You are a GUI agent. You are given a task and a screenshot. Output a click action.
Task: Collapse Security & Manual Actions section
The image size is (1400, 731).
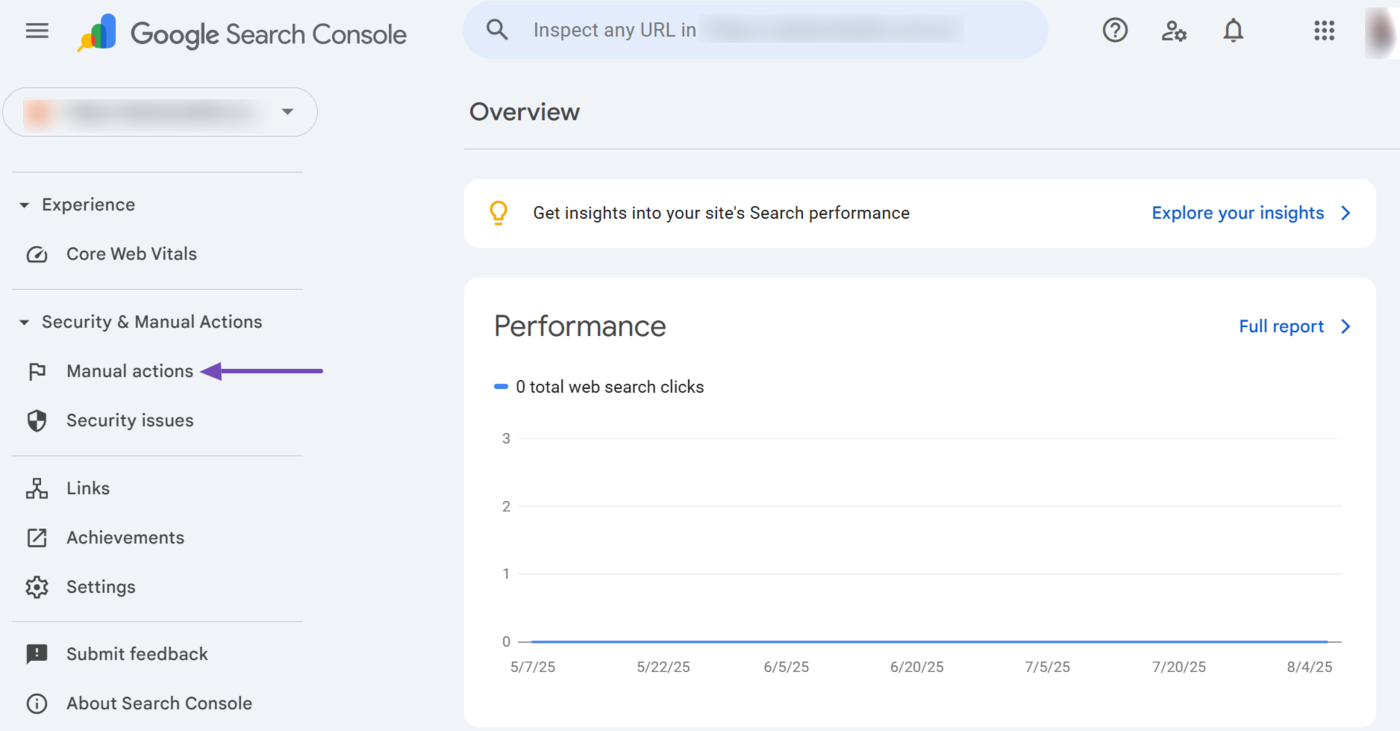25,322
